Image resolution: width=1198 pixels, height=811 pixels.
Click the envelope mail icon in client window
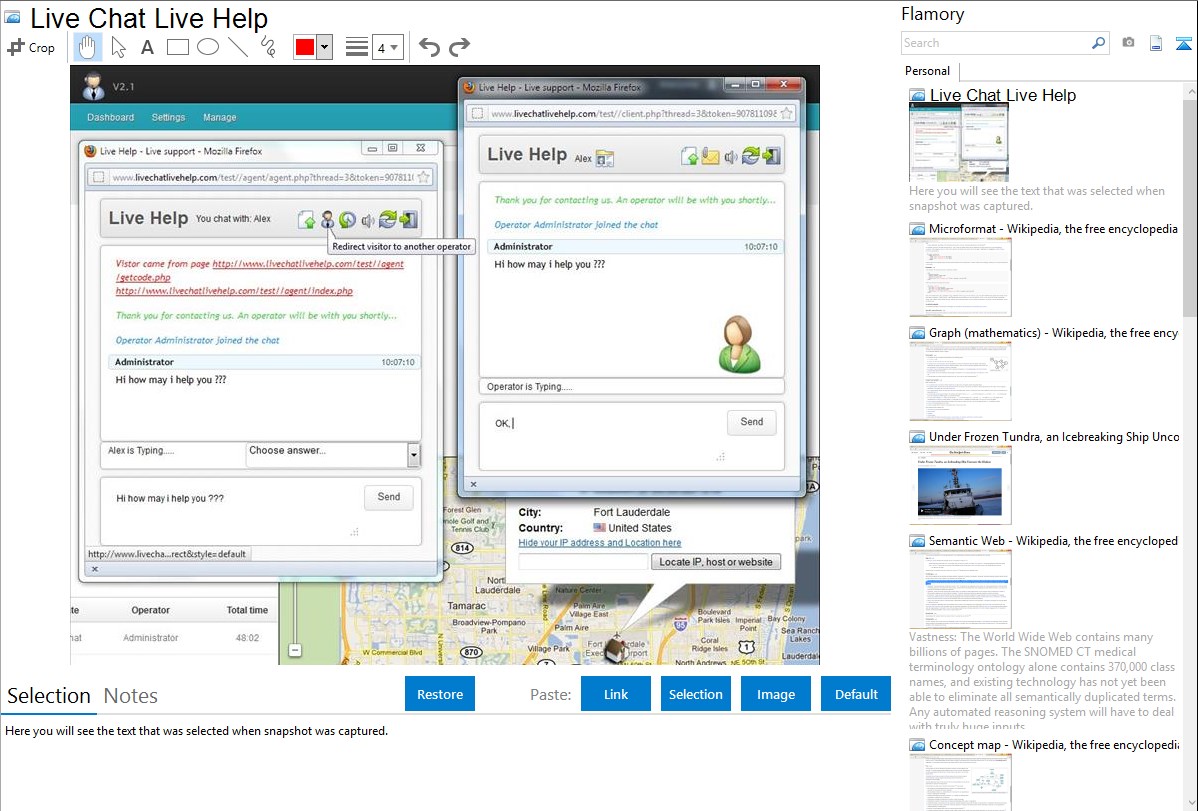tap(711, 156)
